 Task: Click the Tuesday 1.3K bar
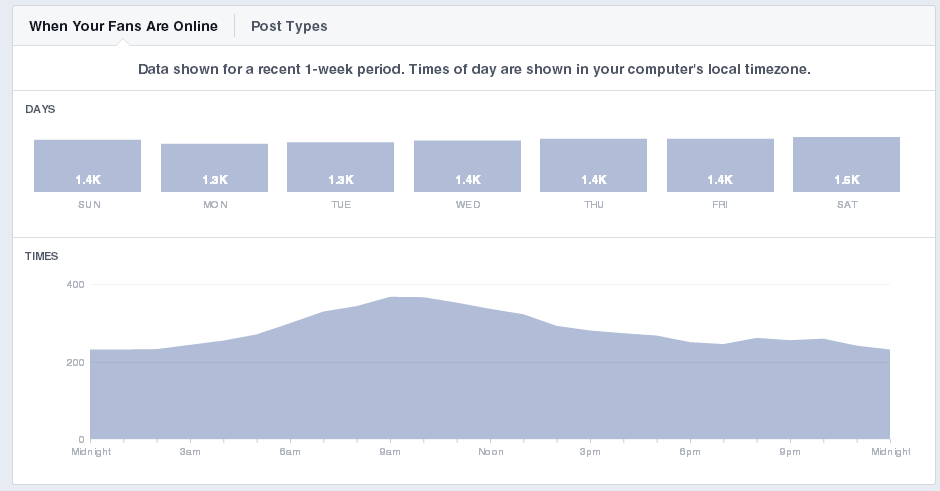pyautogui.click(x=341, y=167)
